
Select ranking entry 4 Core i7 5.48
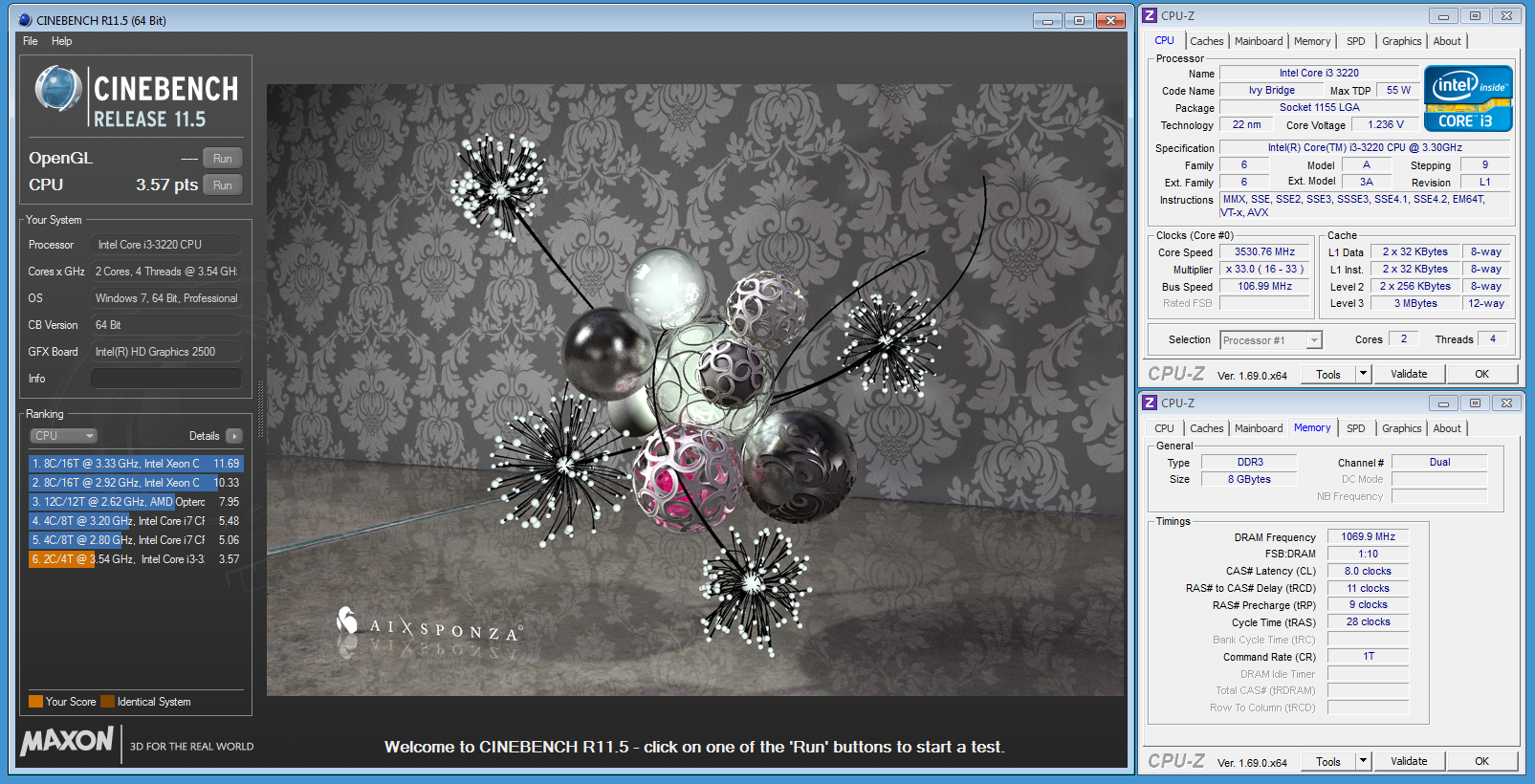pyautogui.click(x=136, y=521)
